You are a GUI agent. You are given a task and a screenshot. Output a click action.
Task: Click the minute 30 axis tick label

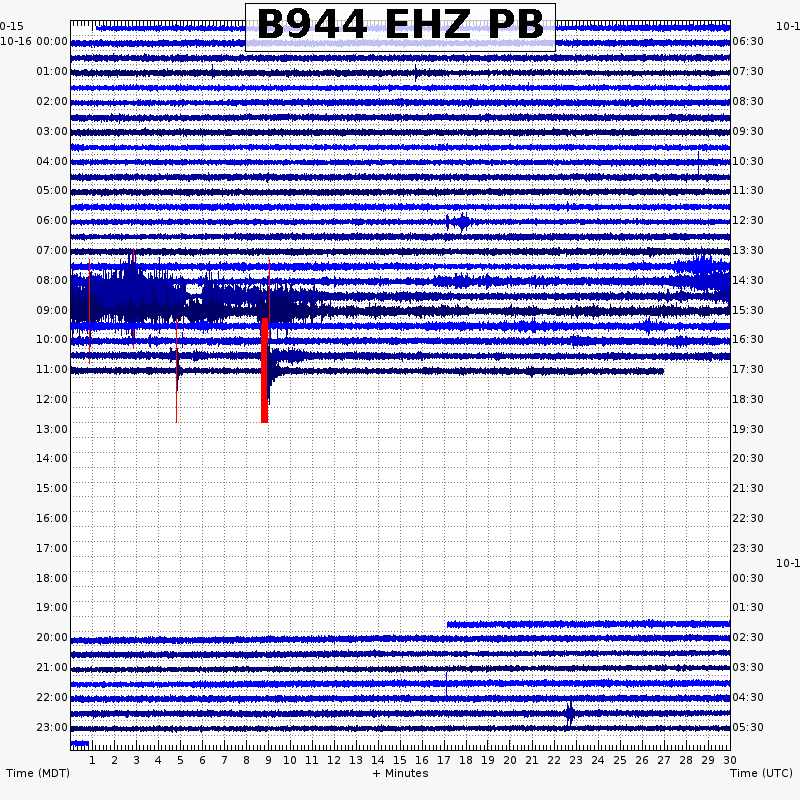coord(730,760)
